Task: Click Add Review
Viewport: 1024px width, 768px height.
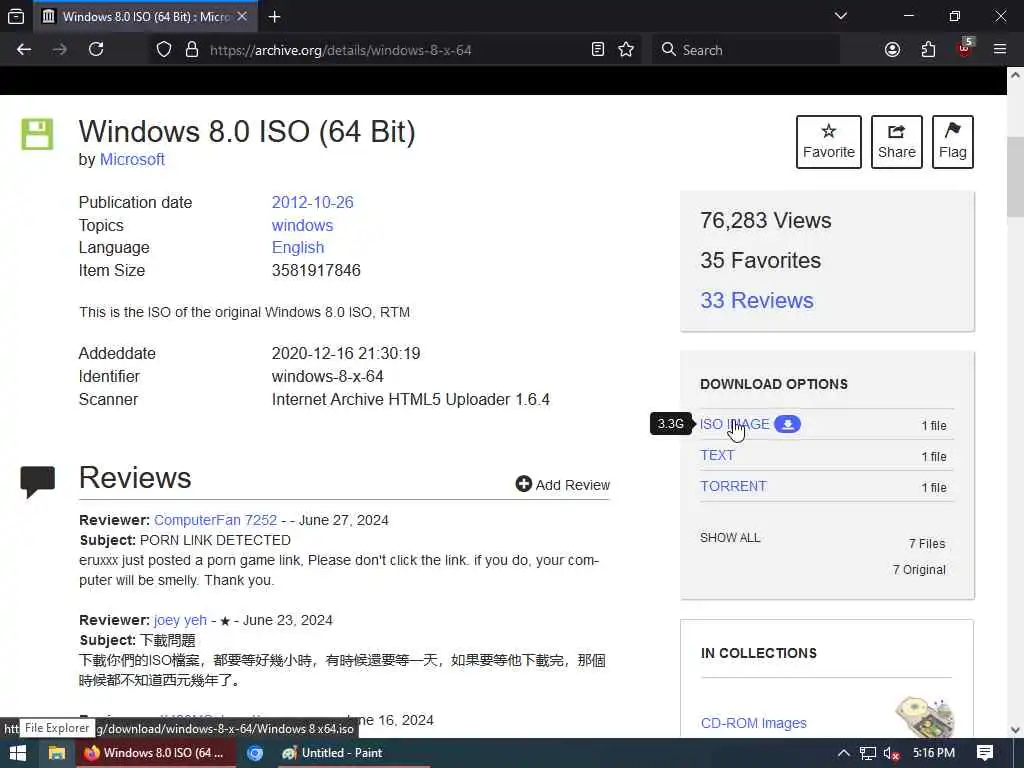Action: 563,485
